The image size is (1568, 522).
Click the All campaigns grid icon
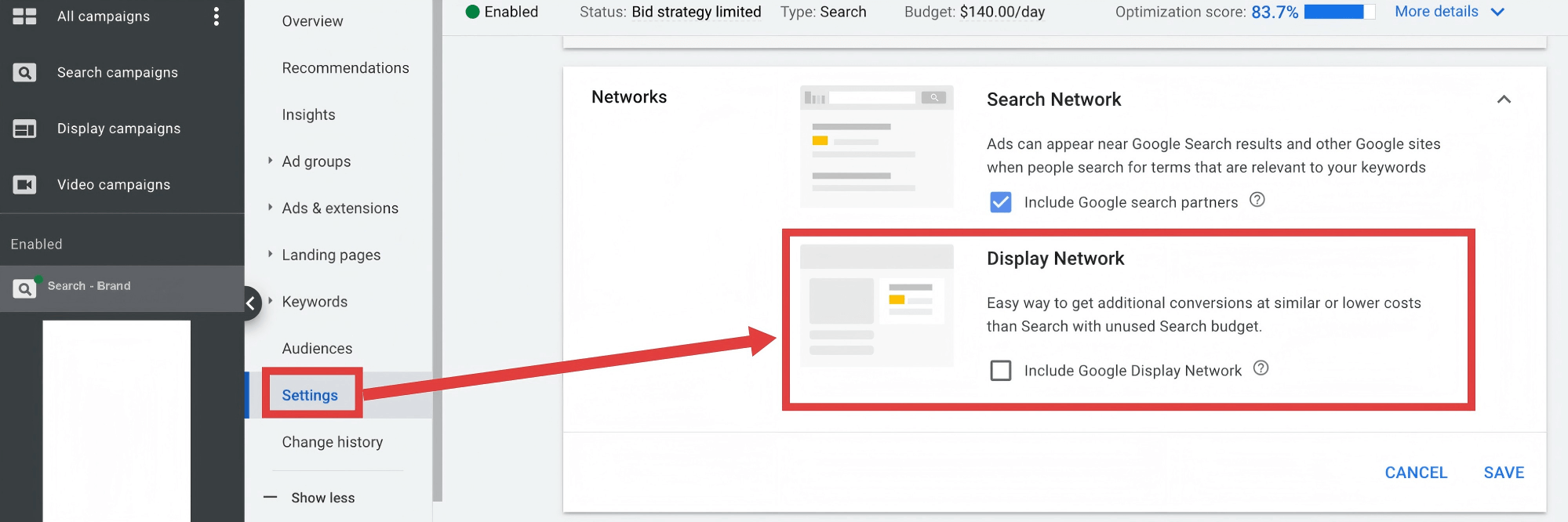(24, 16)
